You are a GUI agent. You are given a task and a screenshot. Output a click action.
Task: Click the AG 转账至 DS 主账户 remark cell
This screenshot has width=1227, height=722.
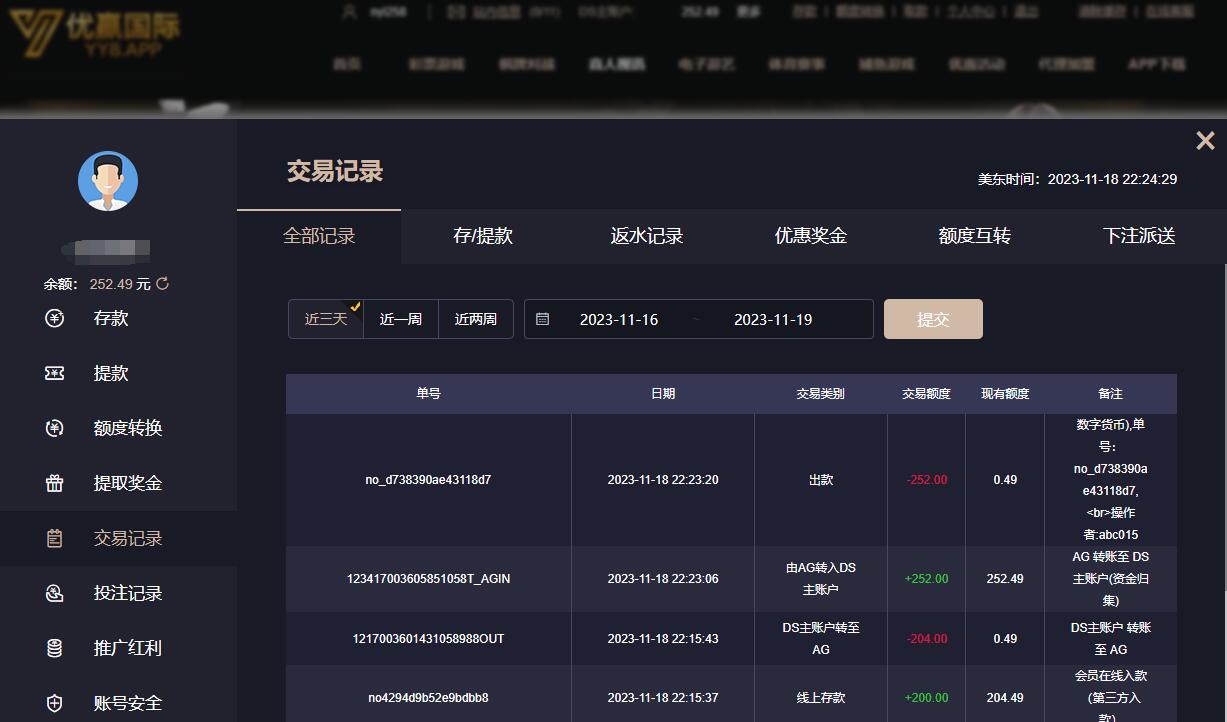(x=1110, y=579)
